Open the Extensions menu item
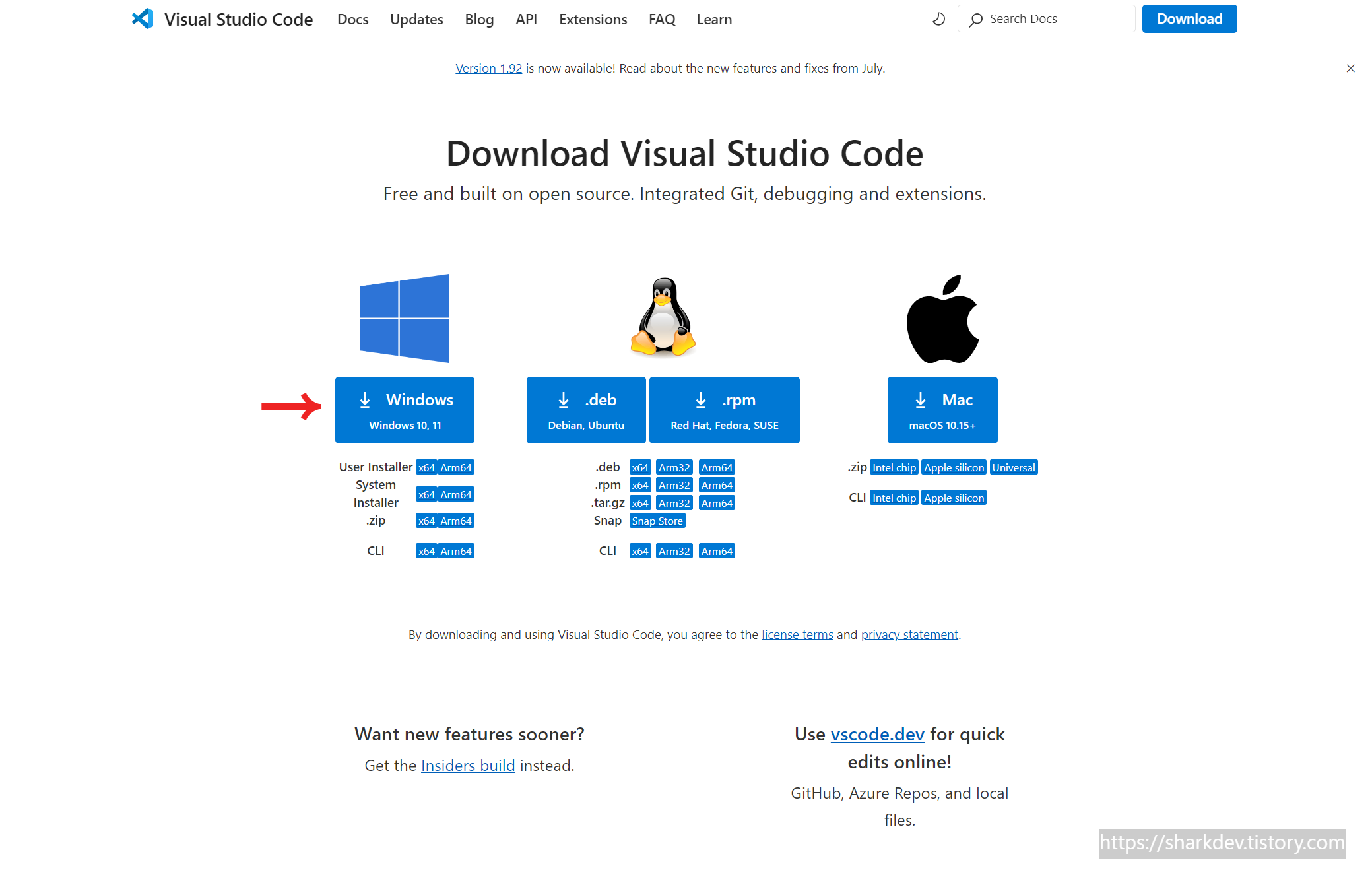 tap(593, 19)
